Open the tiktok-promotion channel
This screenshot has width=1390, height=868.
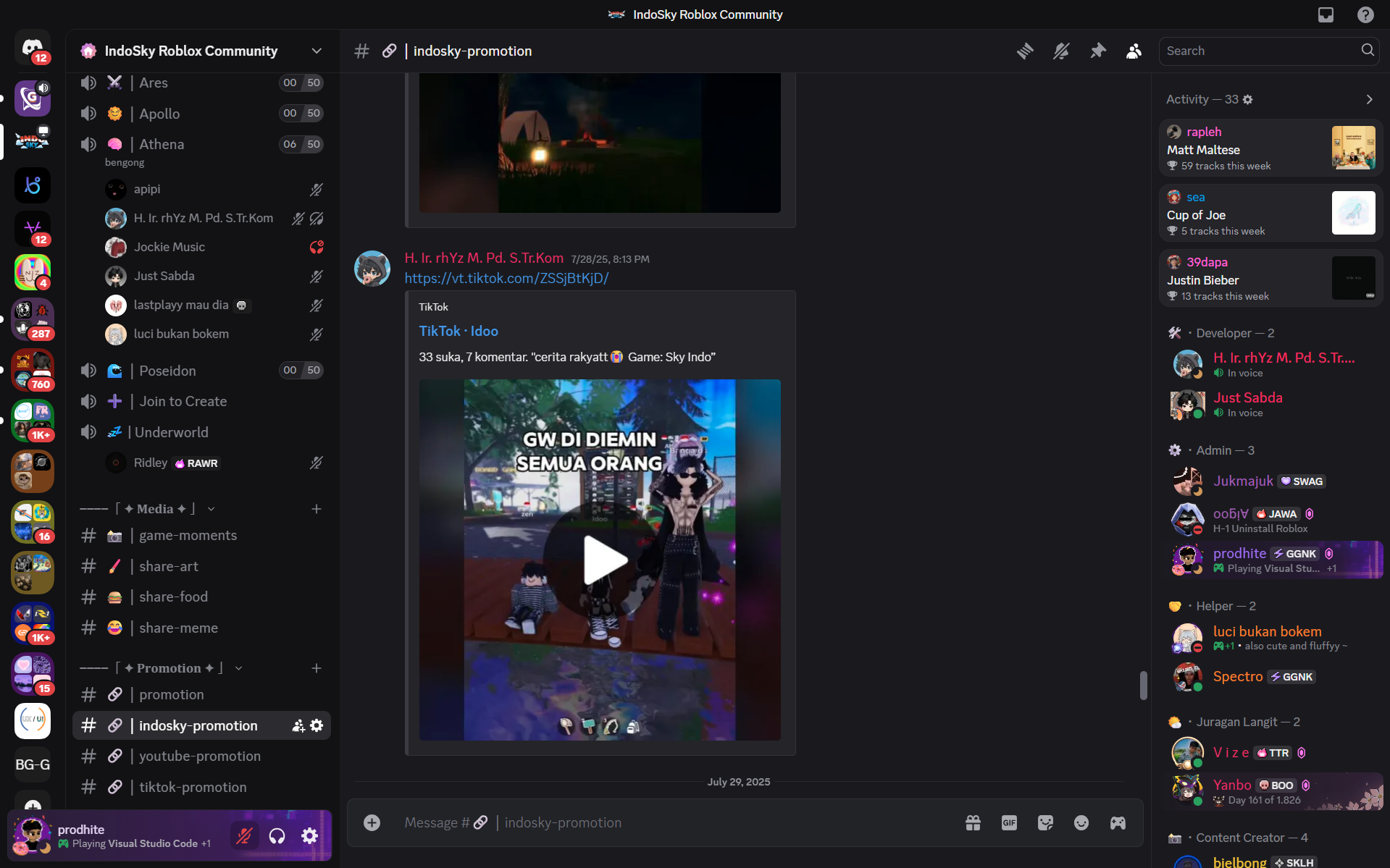click(x=201, y=788)
